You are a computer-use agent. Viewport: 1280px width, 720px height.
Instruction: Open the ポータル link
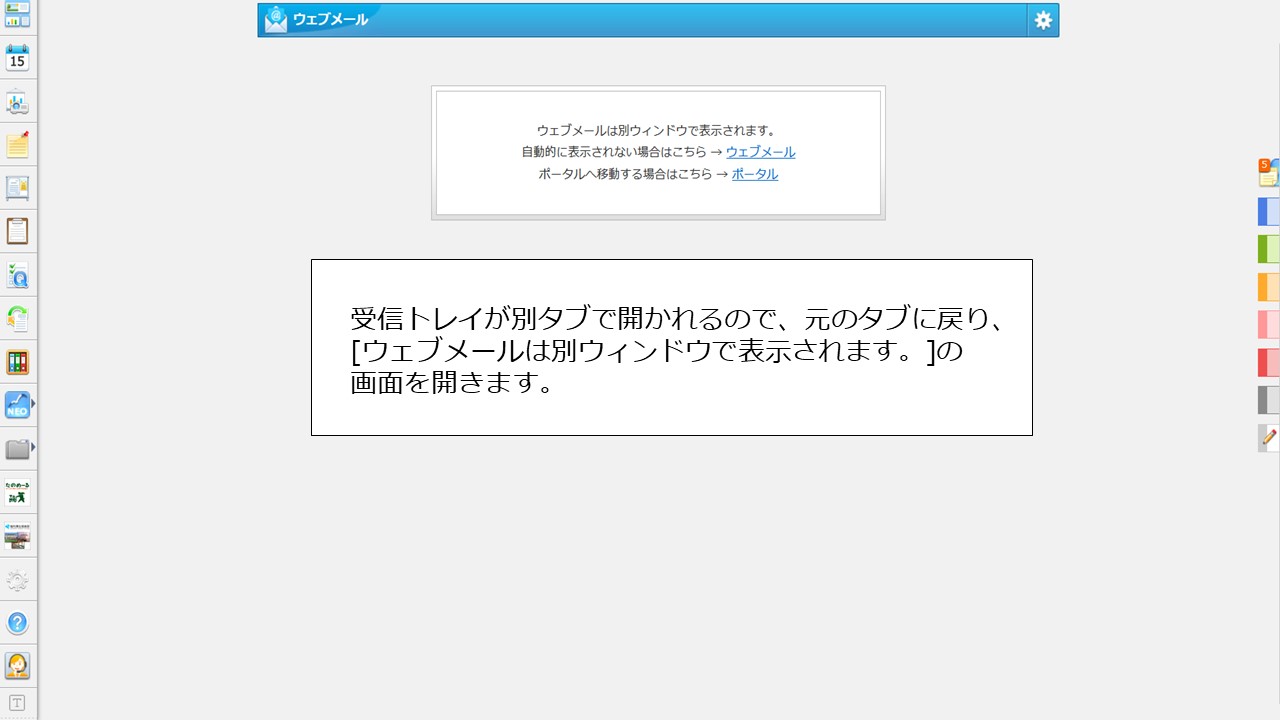(x=754, y=173)
